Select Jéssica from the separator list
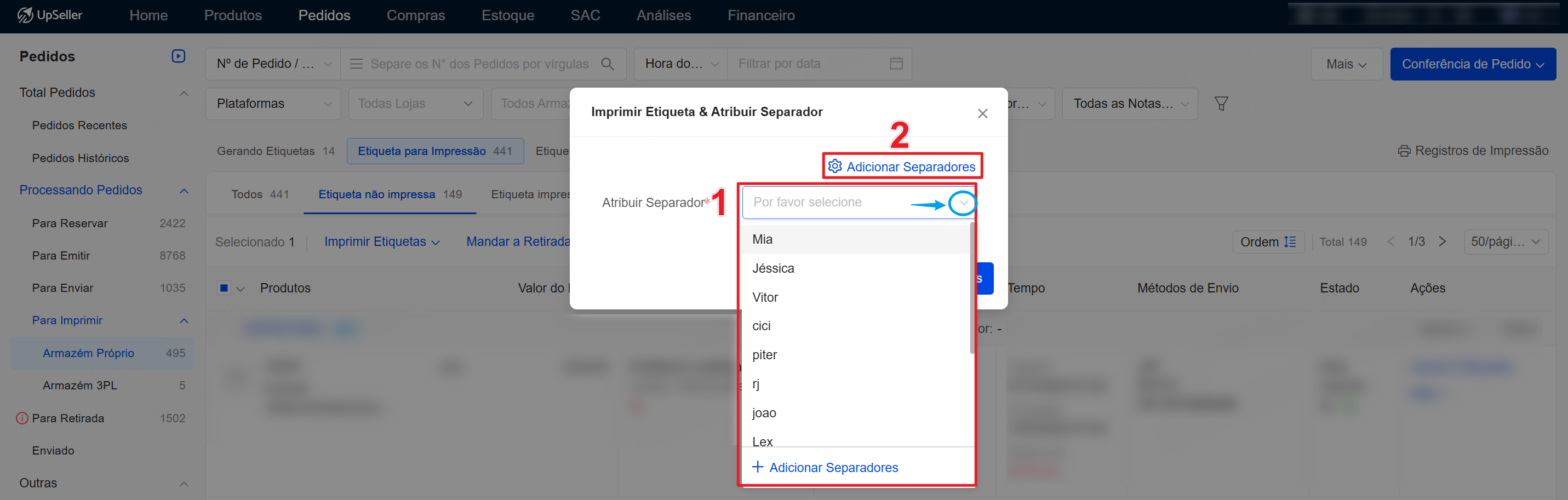This screenshot has width=1568, height=500. (772, 268)
